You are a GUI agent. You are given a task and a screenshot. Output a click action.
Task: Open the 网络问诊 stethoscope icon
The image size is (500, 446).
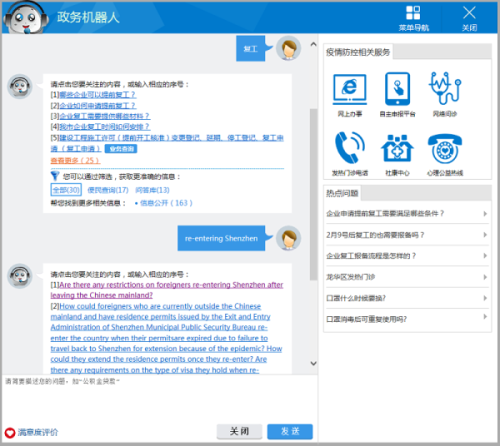tap(445, 88)
